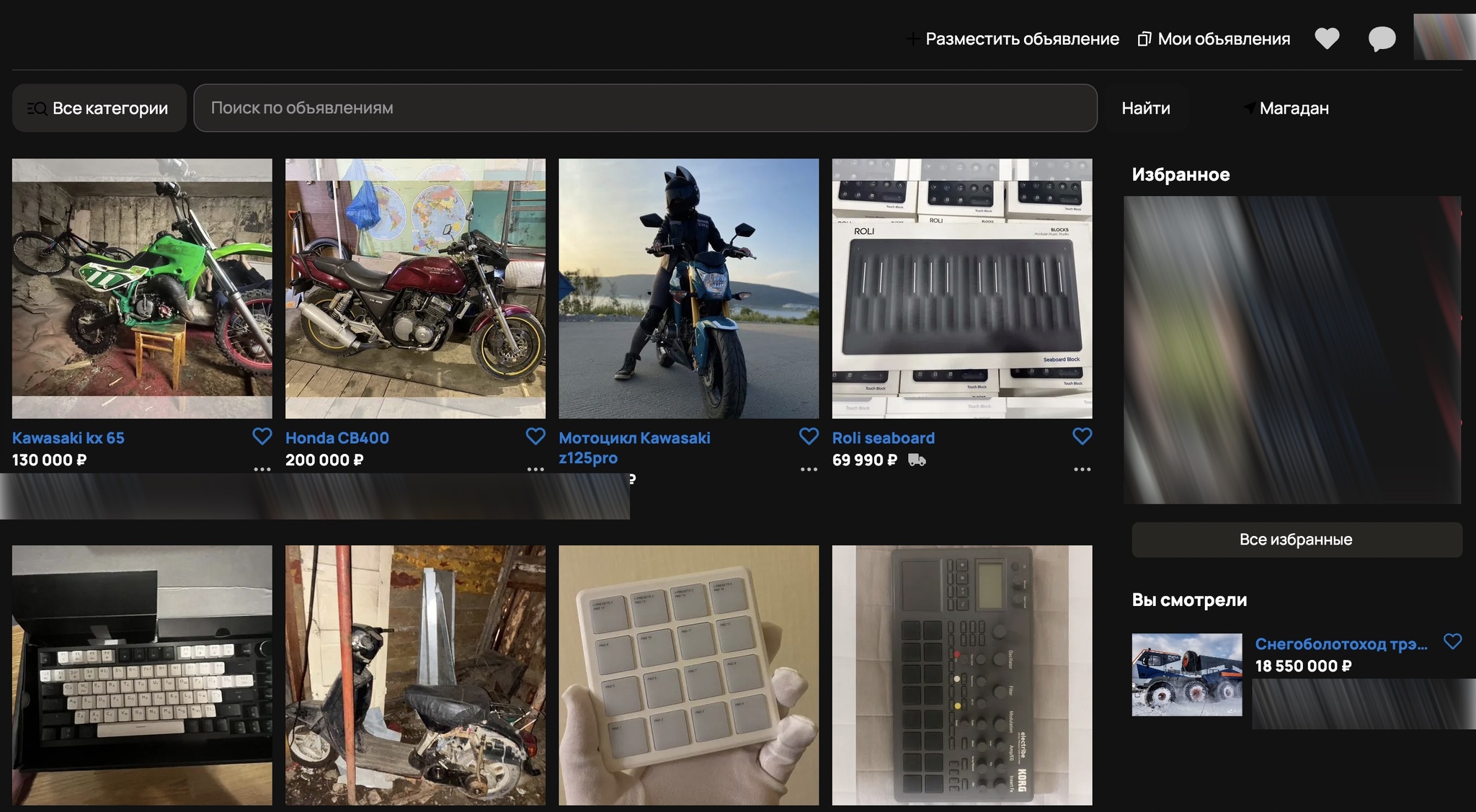
Task: Favorite the Roli seaboard listing
Action: (x=1082, y=436)
